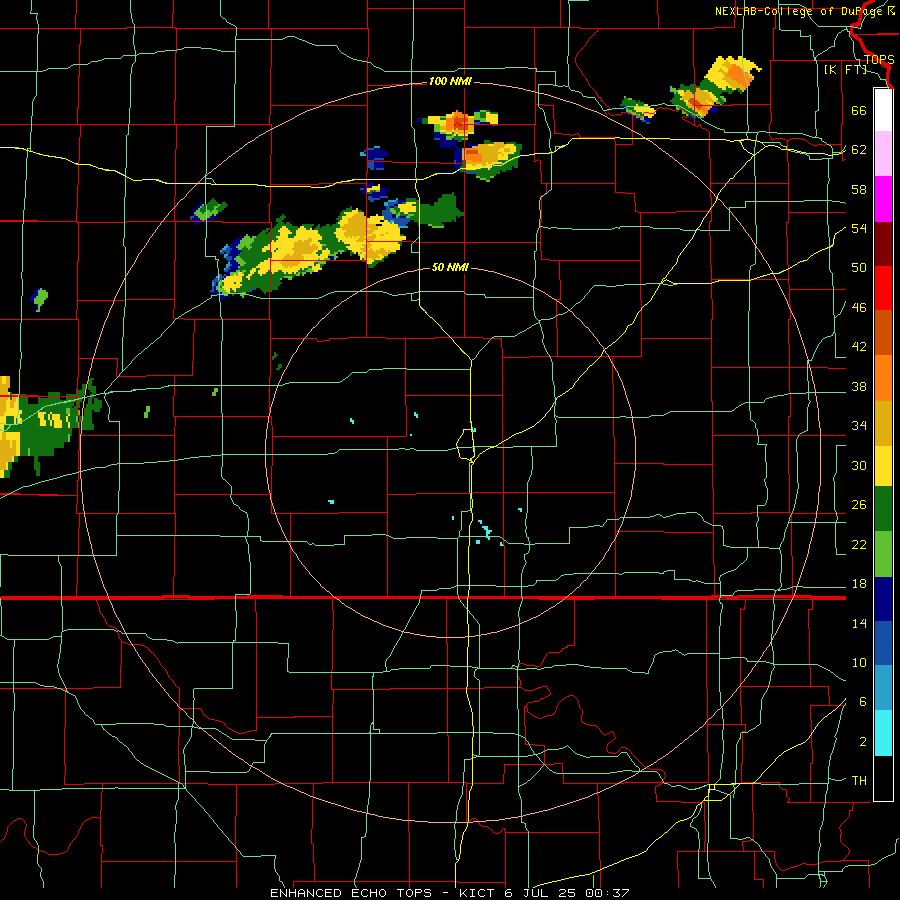Select the '2' legend label

[862, 742]
